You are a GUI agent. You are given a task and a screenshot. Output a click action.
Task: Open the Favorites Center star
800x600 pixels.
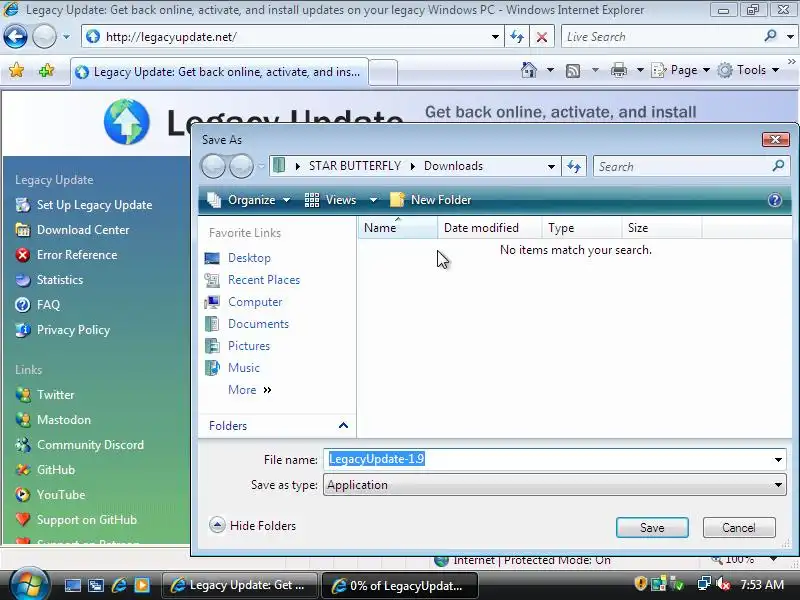point(16,70)
